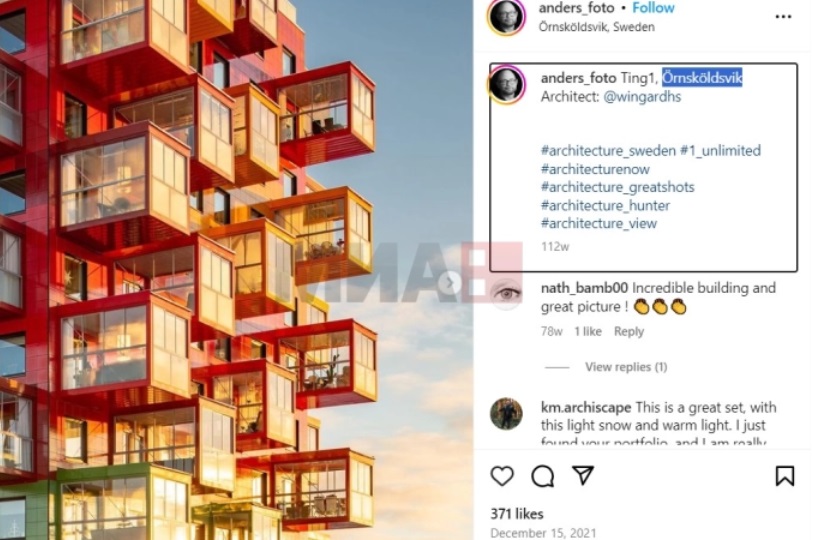Screen dimensions: 813x540
Task: Open the km.archiscape username in comments
Action: tap(585, 407)
